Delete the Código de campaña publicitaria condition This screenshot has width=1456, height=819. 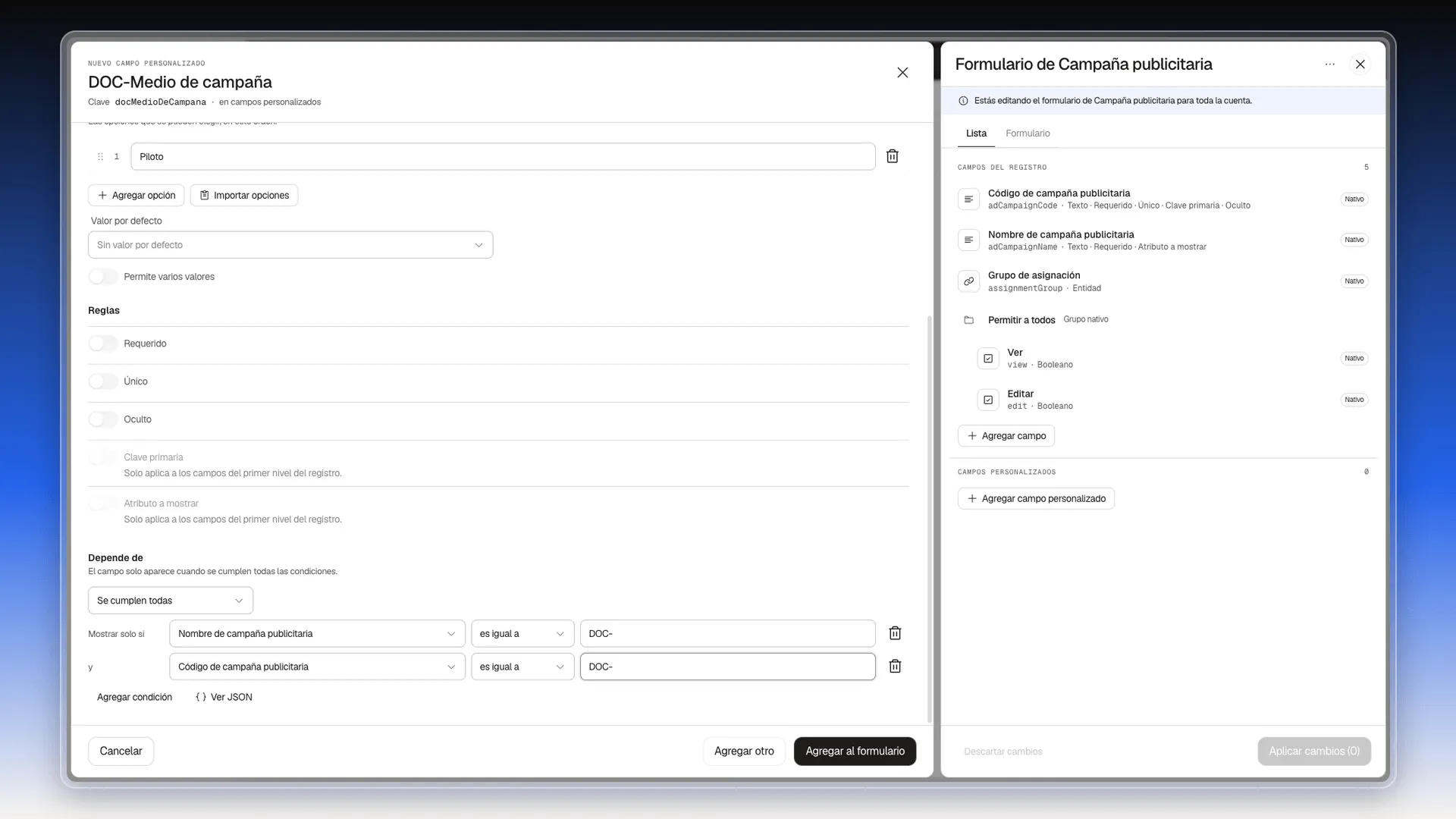click(895, 667)
